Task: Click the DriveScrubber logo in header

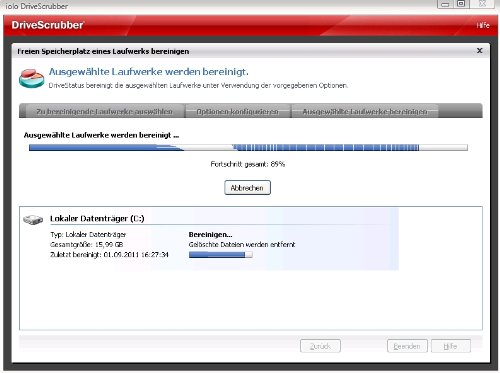Action: [47, 25]
